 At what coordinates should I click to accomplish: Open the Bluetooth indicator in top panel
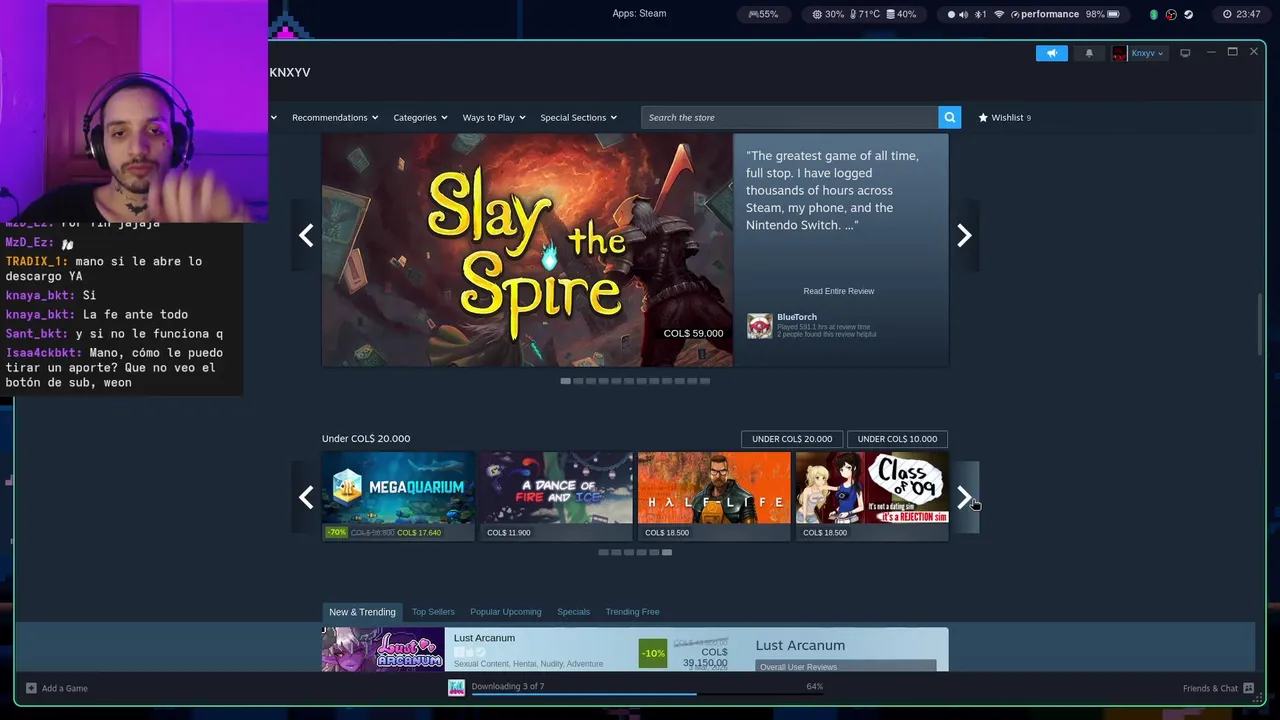980,14
